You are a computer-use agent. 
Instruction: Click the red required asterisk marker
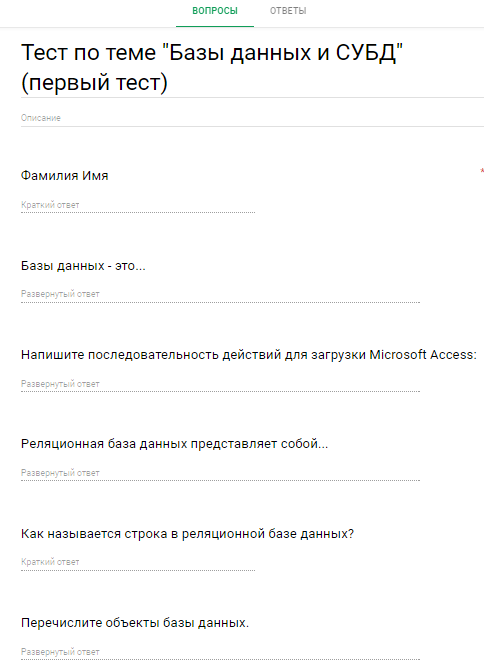pos(482,171)
